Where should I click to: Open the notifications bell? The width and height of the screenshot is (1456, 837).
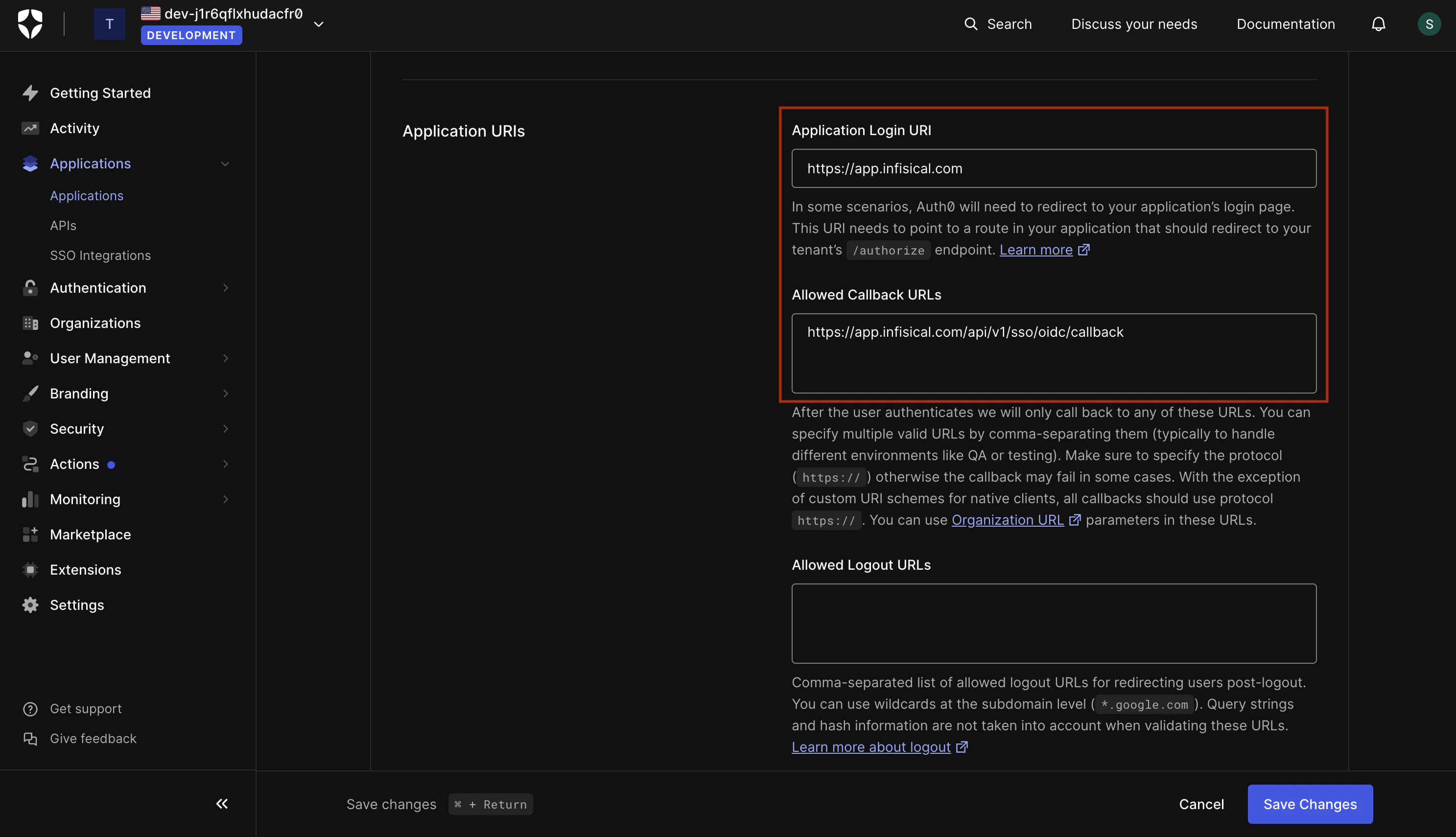1378,23
